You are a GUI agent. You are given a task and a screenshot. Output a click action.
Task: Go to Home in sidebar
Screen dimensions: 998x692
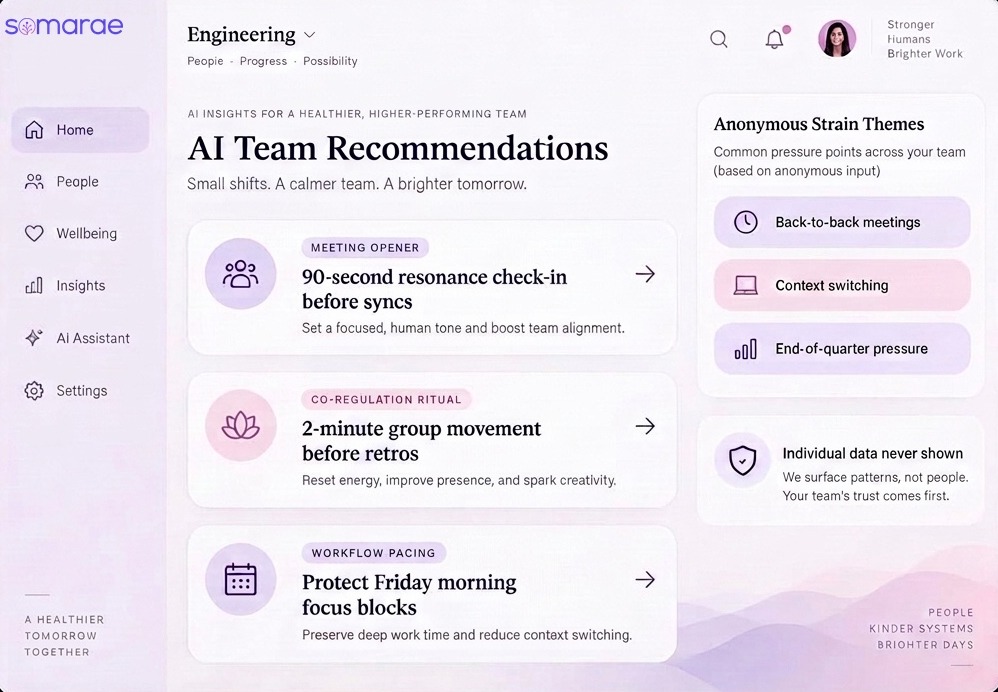(80, 130)
